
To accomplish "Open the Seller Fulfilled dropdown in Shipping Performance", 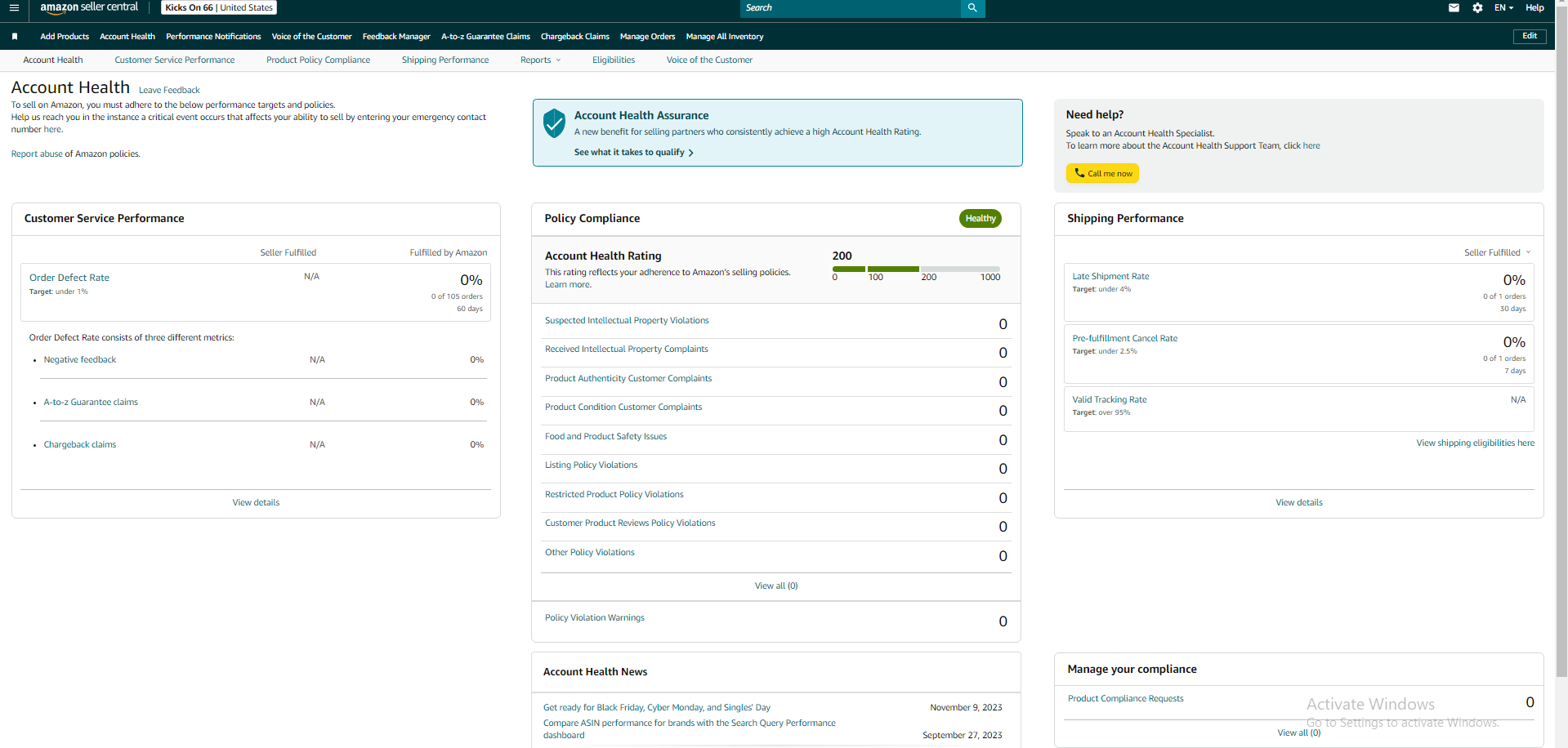I will tap(1497, 253).
